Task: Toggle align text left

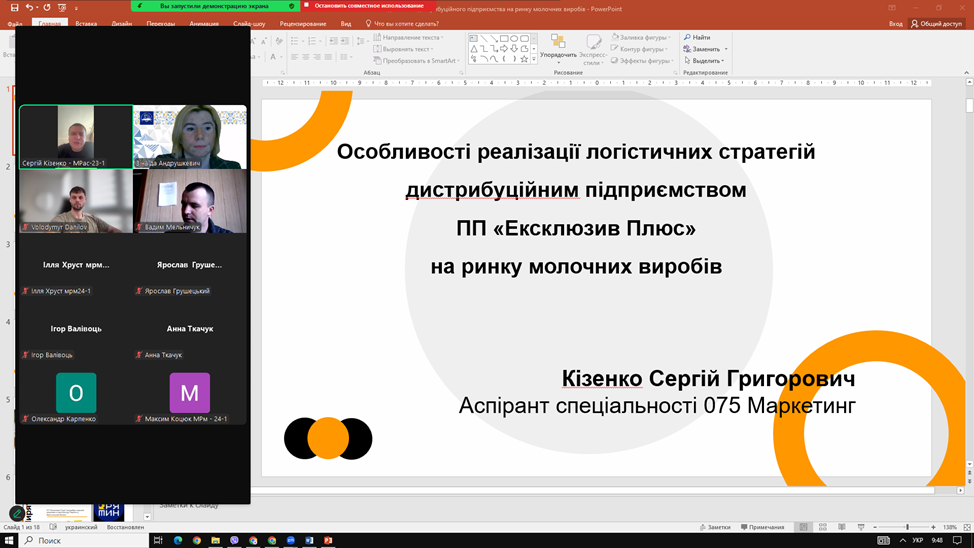Action: click(x=294, y=57)
